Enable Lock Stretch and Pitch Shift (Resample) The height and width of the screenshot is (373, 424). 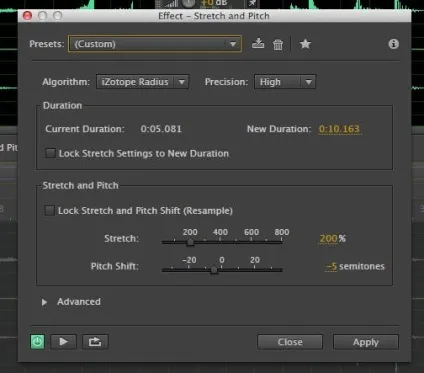[x=50, y=211]
